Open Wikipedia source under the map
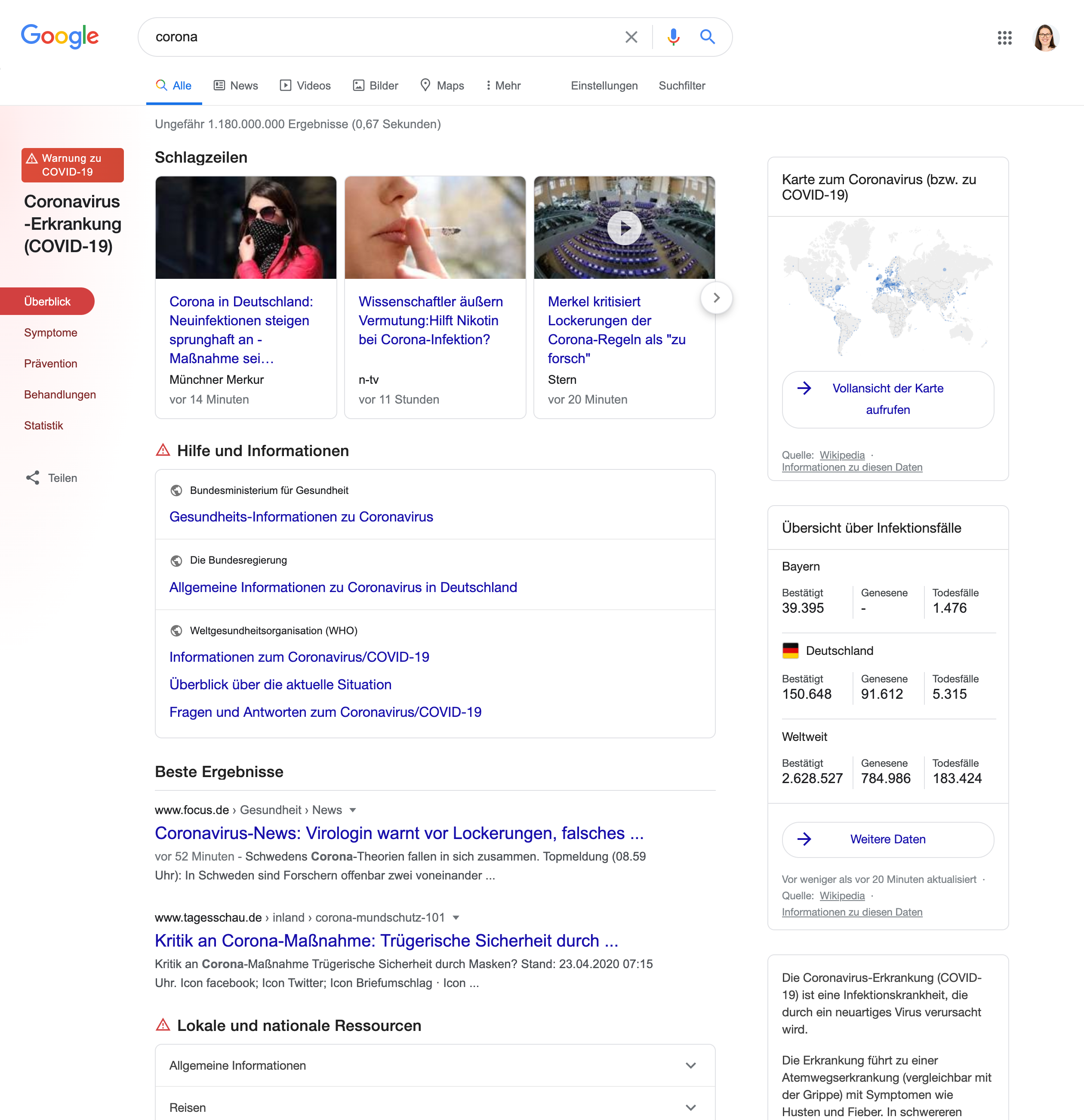This screenshot has height=1120, width=1084. [842, 455]
